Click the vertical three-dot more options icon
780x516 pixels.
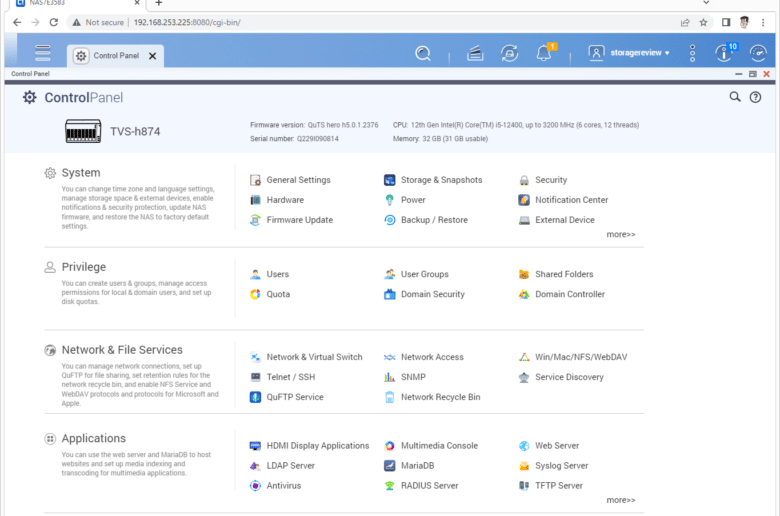pyautogui.click(x=692, y=53)
